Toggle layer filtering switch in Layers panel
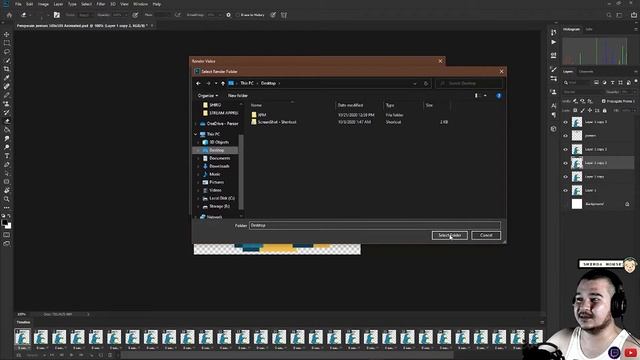640x360 pixels. (636, 81)
